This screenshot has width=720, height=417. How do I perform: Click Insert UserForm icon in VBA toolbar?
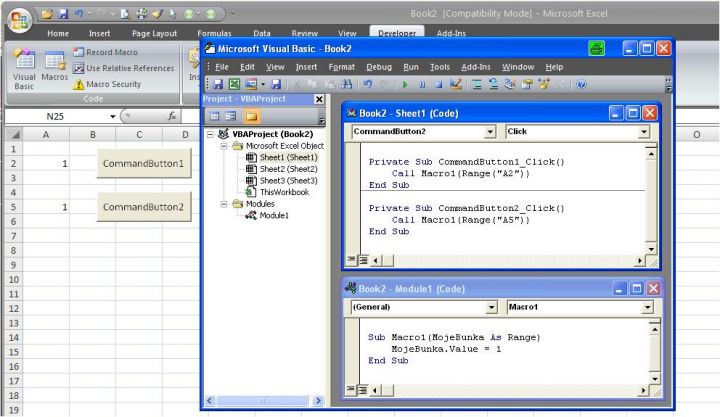pos(251,84)
